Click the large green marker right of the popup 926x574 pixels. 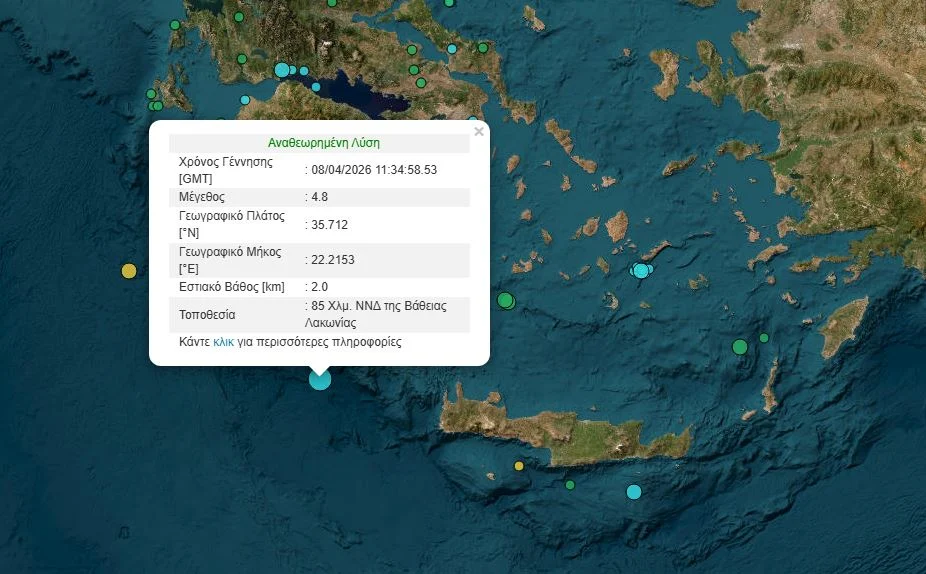[506, 300]
